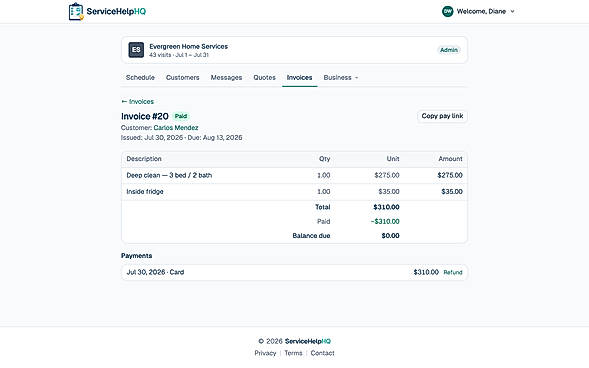The image size is (589, 368).
Task: Click the Description column header
Action: [144, 159]
